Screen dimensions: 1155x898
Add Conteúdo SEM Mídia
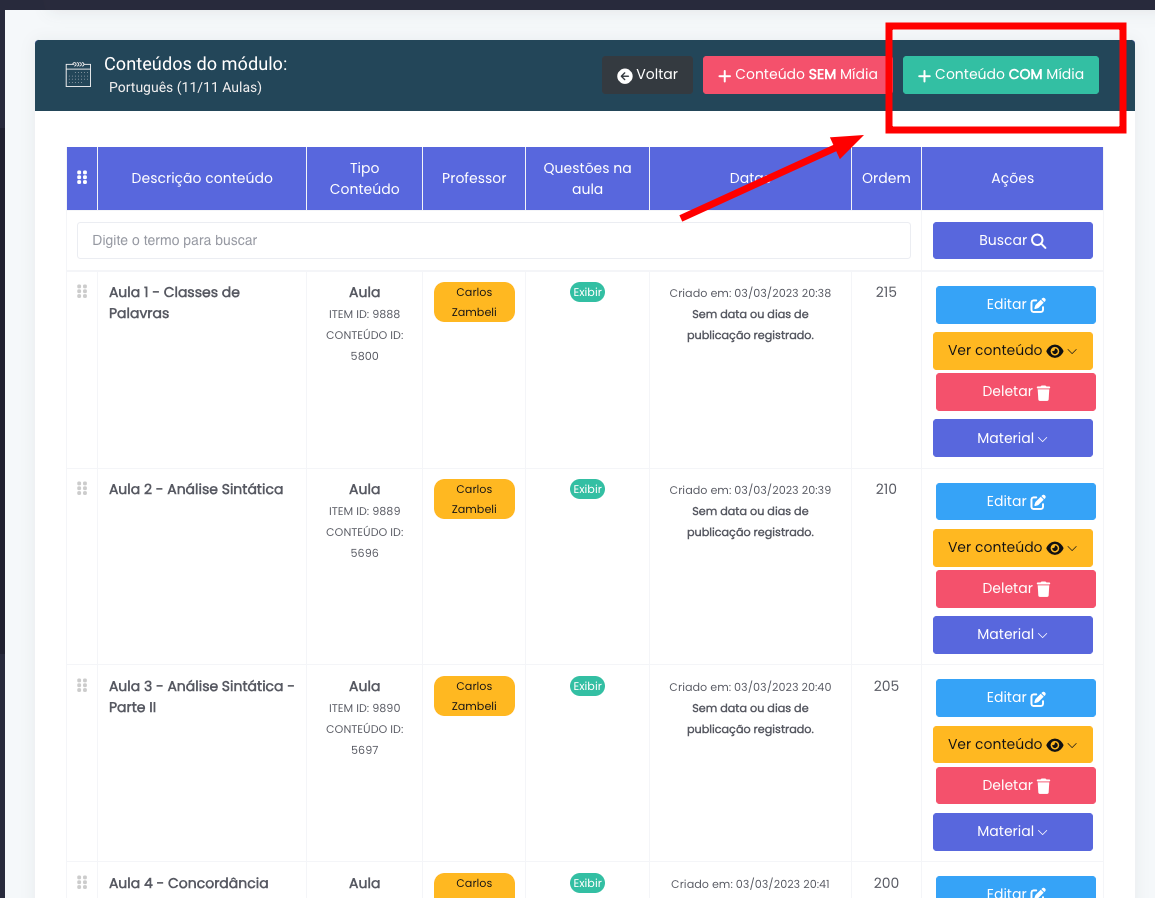point(797,75)
